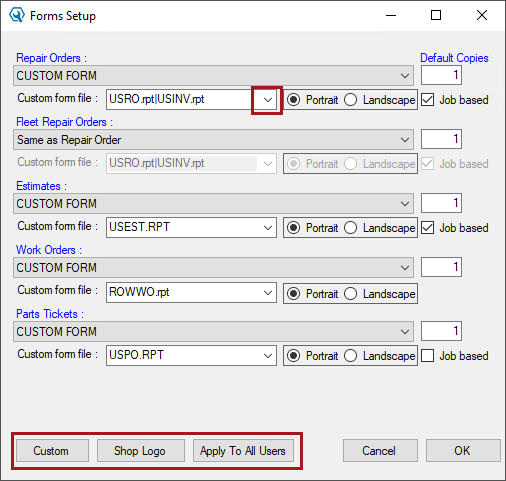Click the Shop Logo button

[141, 451]
